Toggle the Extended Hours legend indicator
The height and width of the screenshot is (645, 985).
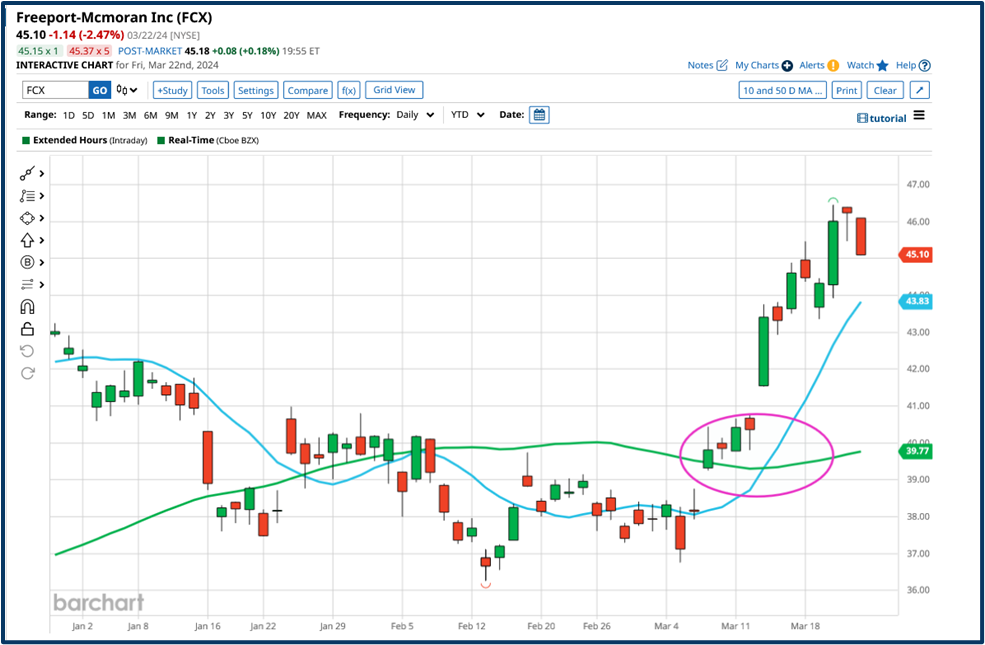click(x=25, y=140)
